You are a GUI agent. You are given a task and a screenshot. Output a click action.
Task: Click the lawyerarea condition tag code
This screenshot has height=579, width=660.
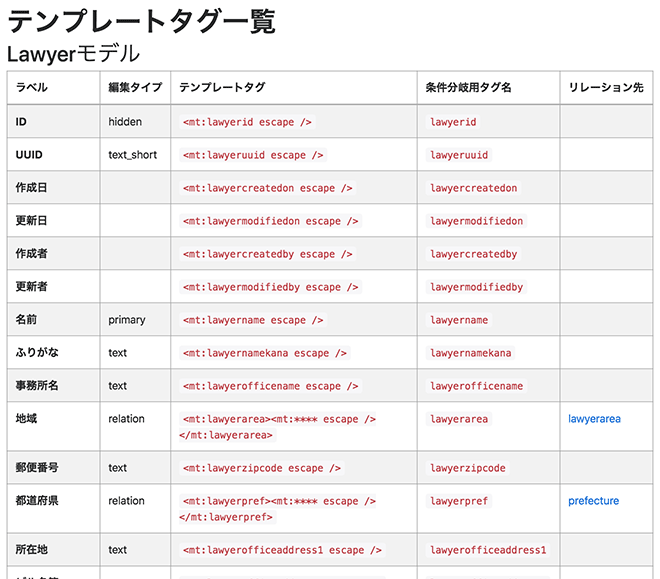[x=459, y=419]
